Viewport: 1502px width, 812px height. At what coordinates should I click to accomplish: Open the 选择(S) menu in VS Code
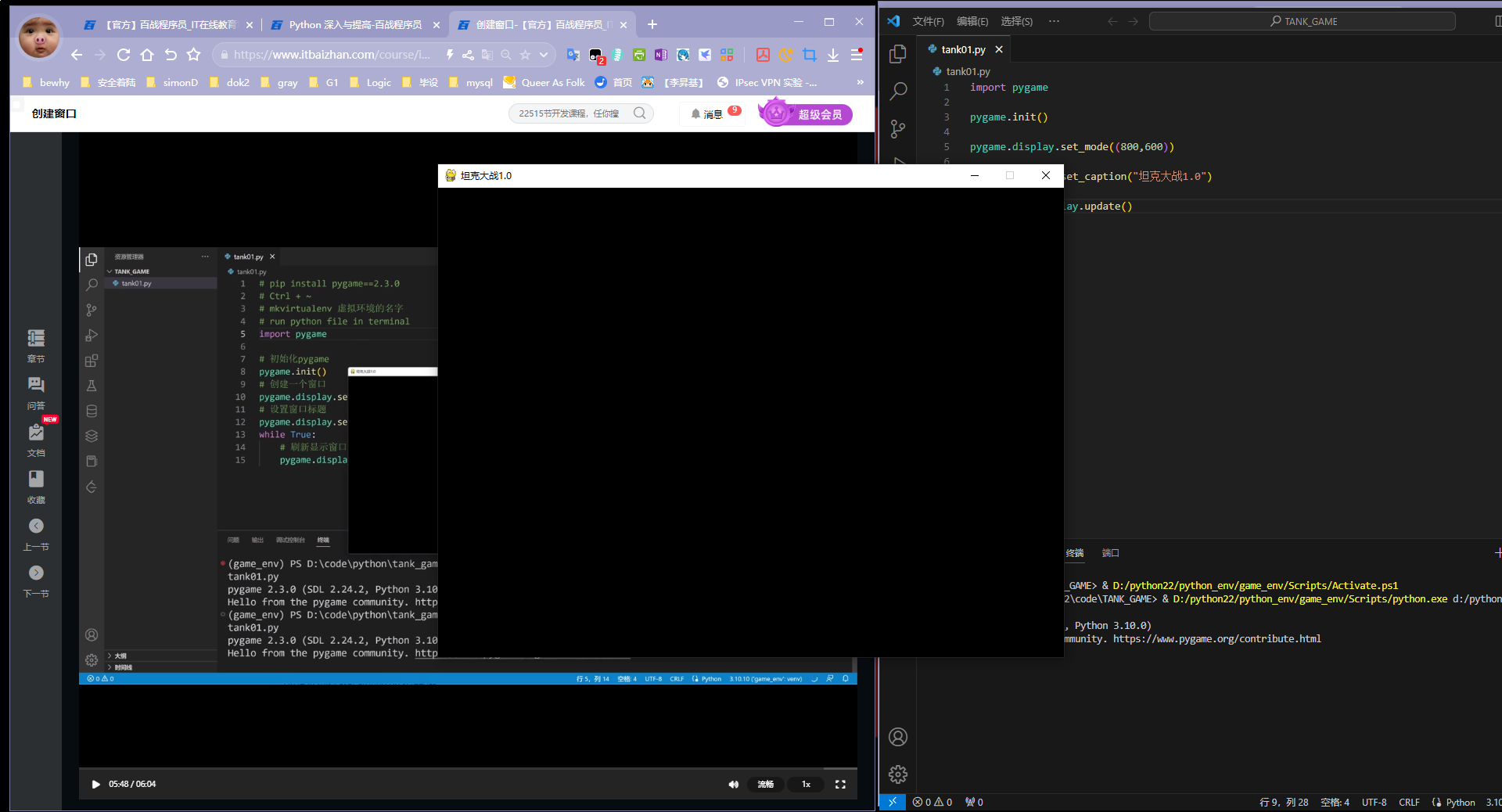pyautogui.click(x=1016, y=21)
